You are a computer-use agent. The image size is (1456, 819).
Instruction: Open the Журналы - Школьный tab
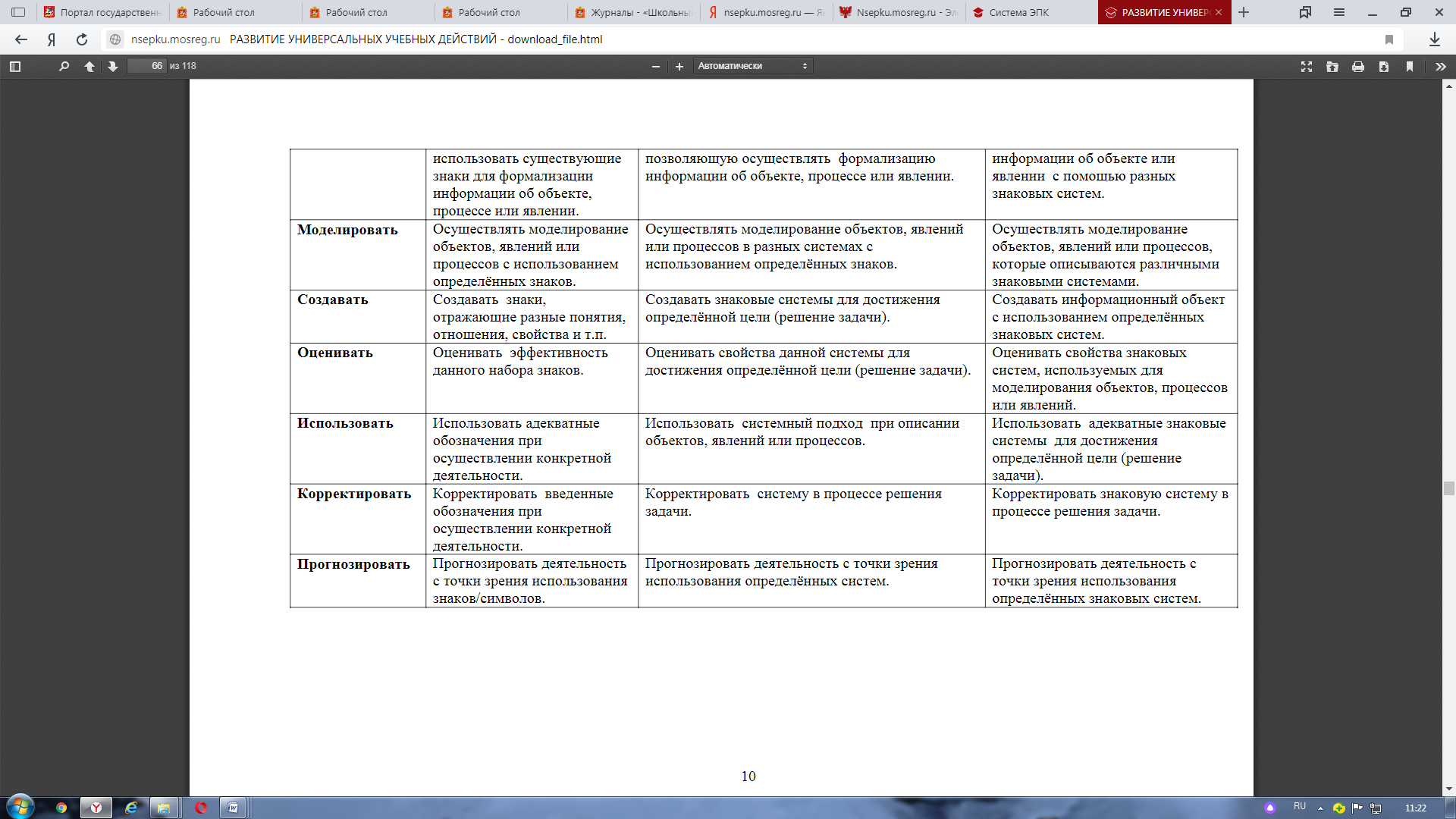(x=633, y=12)
